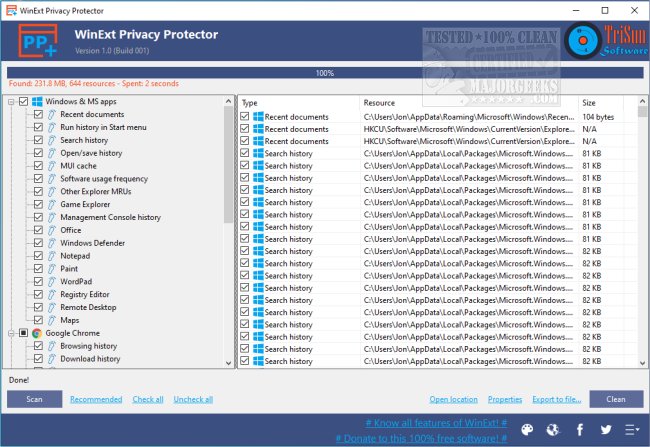650x447 pixels.
Task: Click down arrow of category tree scrollbar
Action: (228, 363)
